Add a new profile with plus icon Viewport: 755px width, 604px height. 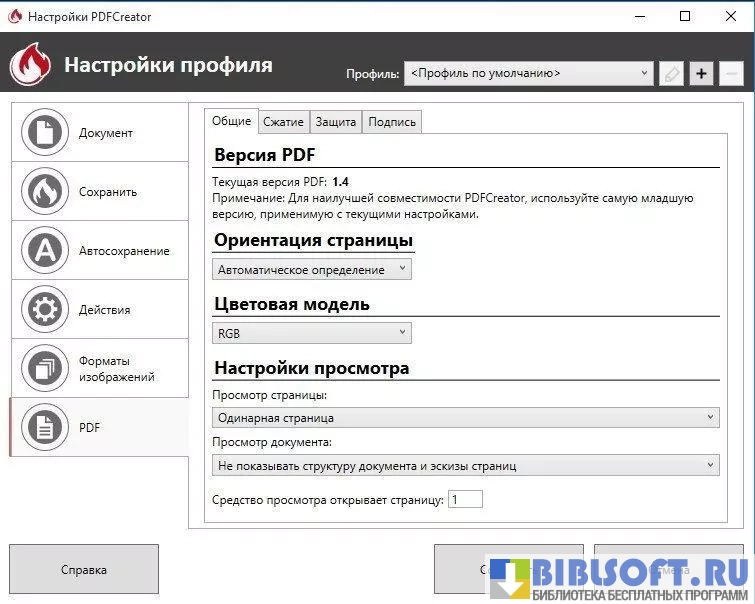(701, 73)
